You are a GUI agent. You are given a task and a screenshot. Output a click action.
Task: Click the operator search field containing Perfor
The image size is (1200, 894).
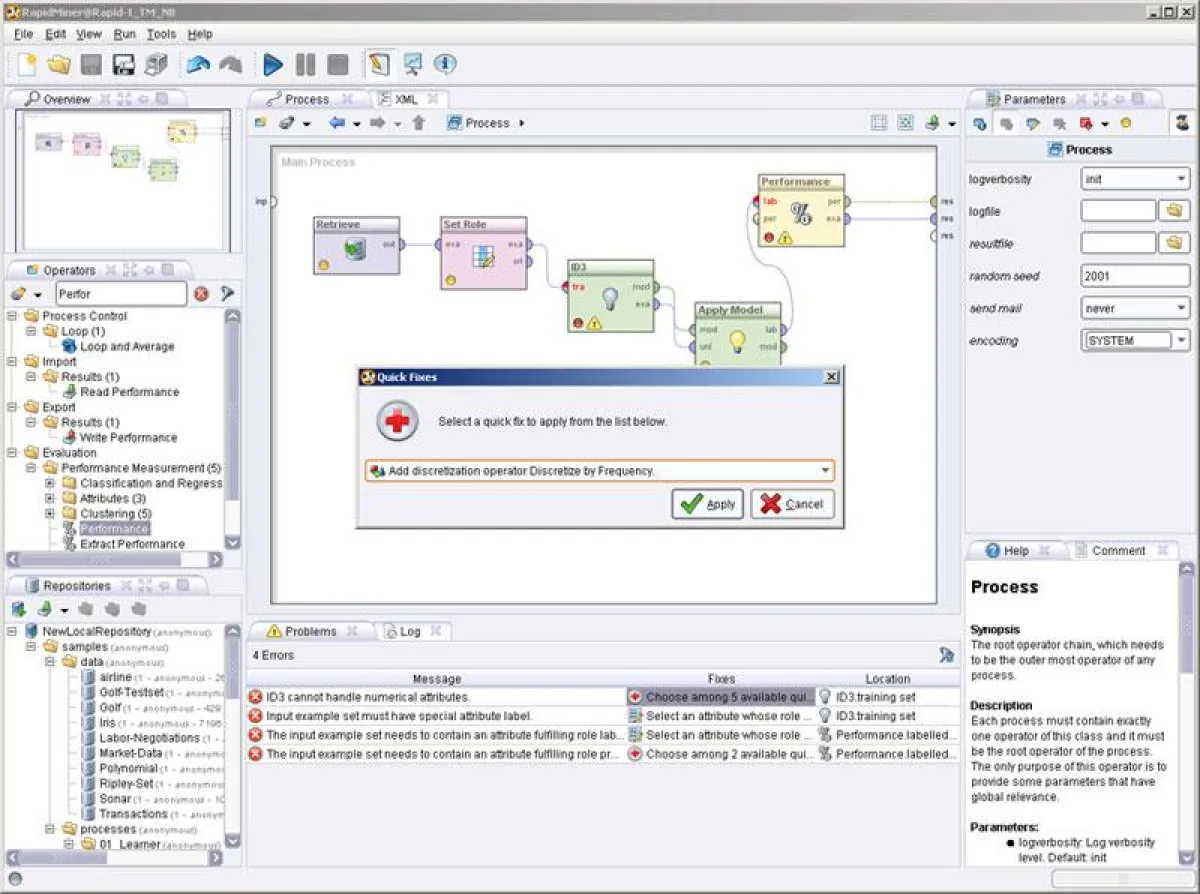pyautogui.click(x=120, y=293)
